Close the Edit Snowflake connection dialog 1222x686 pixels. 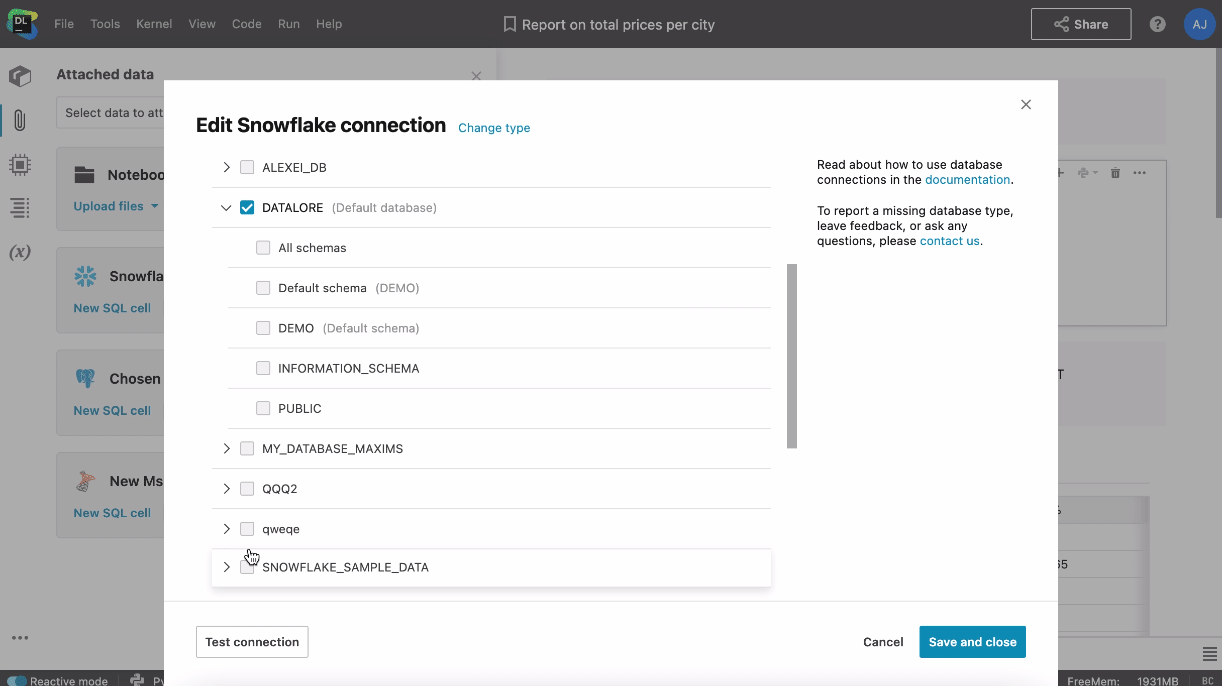click(x=1025, y=105)
